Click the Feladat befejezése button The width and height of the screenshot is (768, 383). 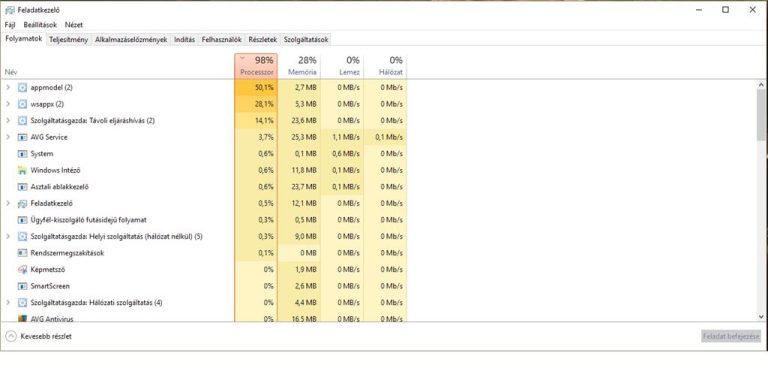(731, 336)
